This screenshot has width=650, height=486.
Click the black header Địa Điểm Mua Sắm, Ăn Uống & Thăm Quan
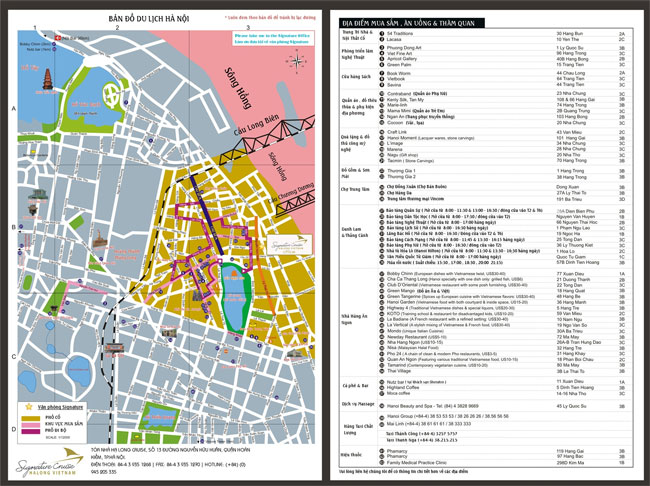[411, 23]
